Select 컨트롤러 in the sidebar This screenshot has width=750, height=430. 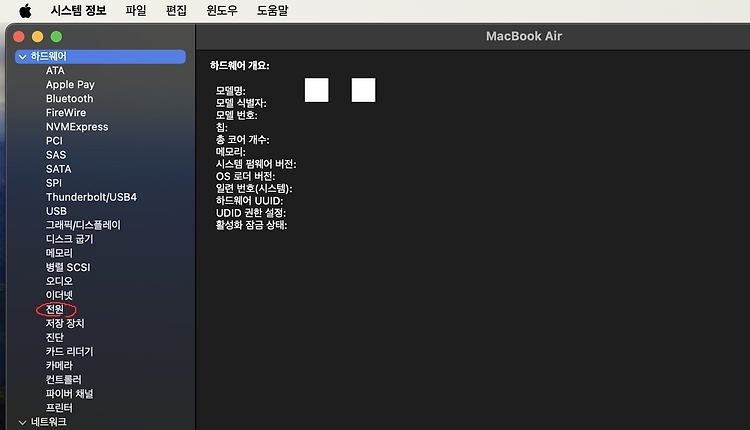coord(64,380)
